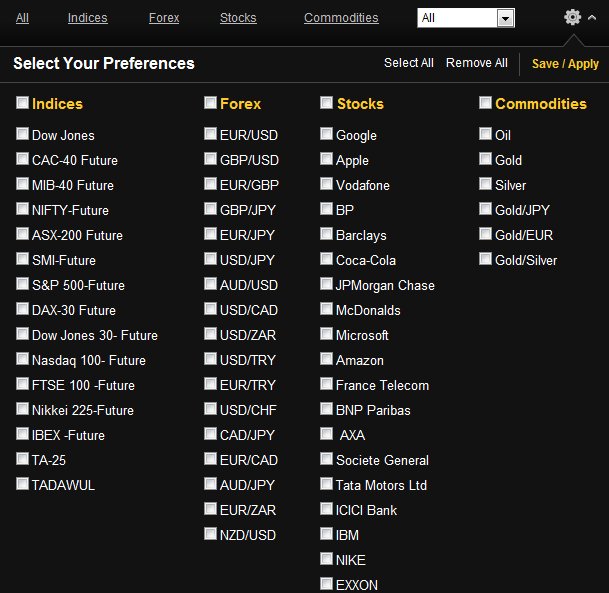
Task: Enable the Dow Jones checkbox
Action: coord(23,134)
